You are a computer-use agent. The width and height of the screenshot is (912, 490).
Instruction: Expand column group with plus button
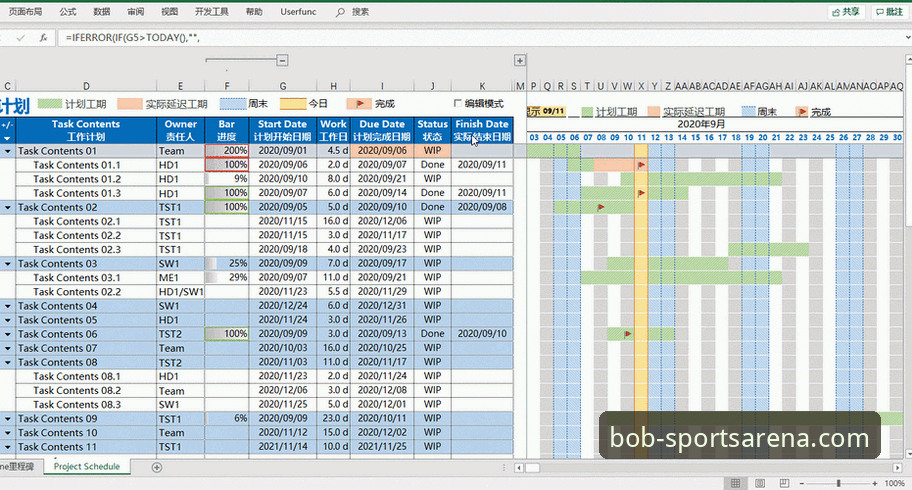coord(520,60)
